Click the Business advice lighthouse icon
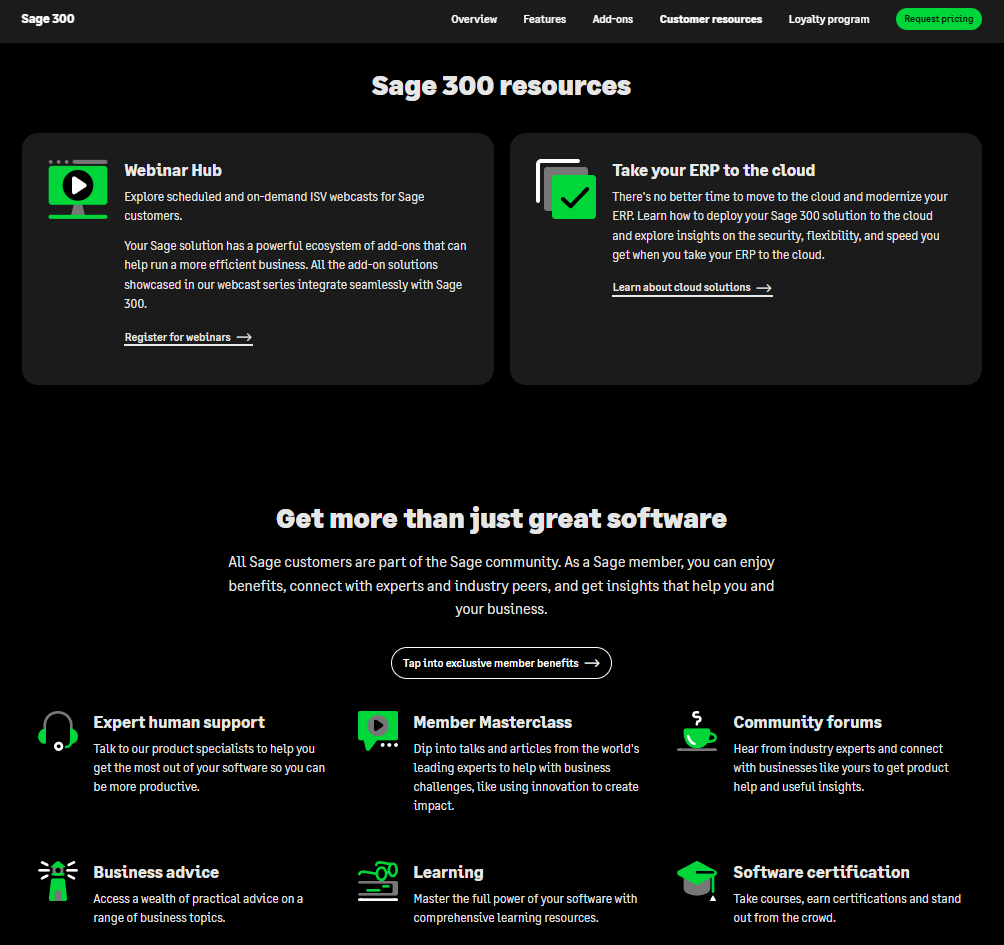 [58, 881]
